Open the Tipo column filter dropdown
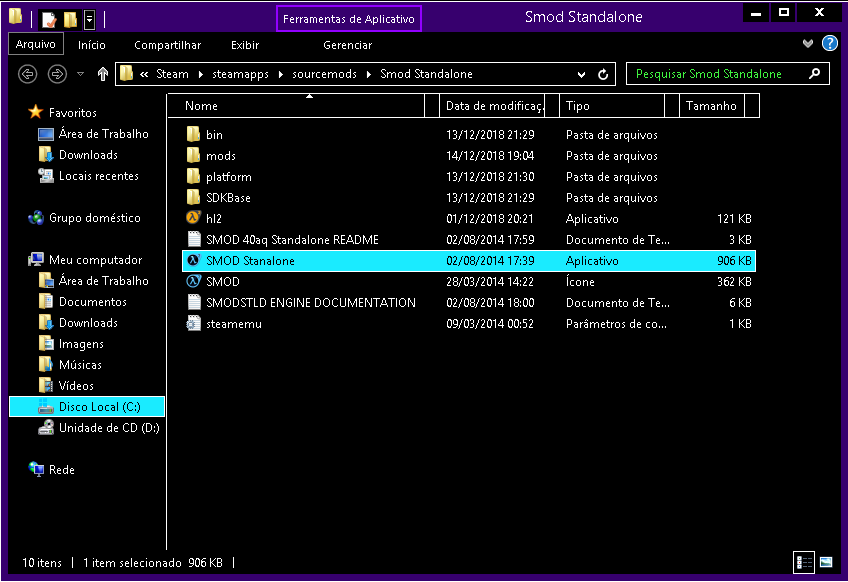The width and height of the screenshot is (848, 582). coord(672,105)
